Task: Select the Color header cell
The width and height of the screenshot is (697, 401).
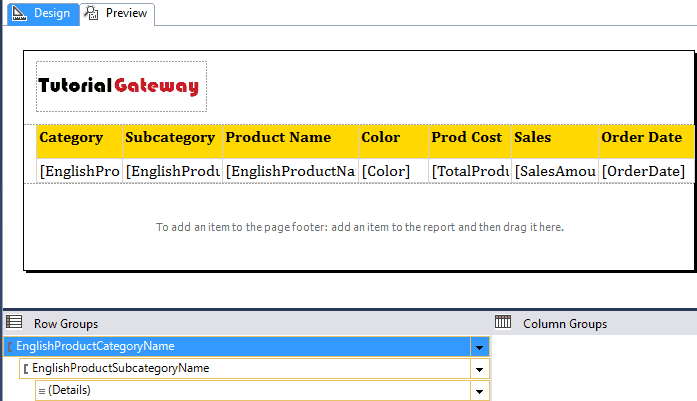Action: coord(393,141)
